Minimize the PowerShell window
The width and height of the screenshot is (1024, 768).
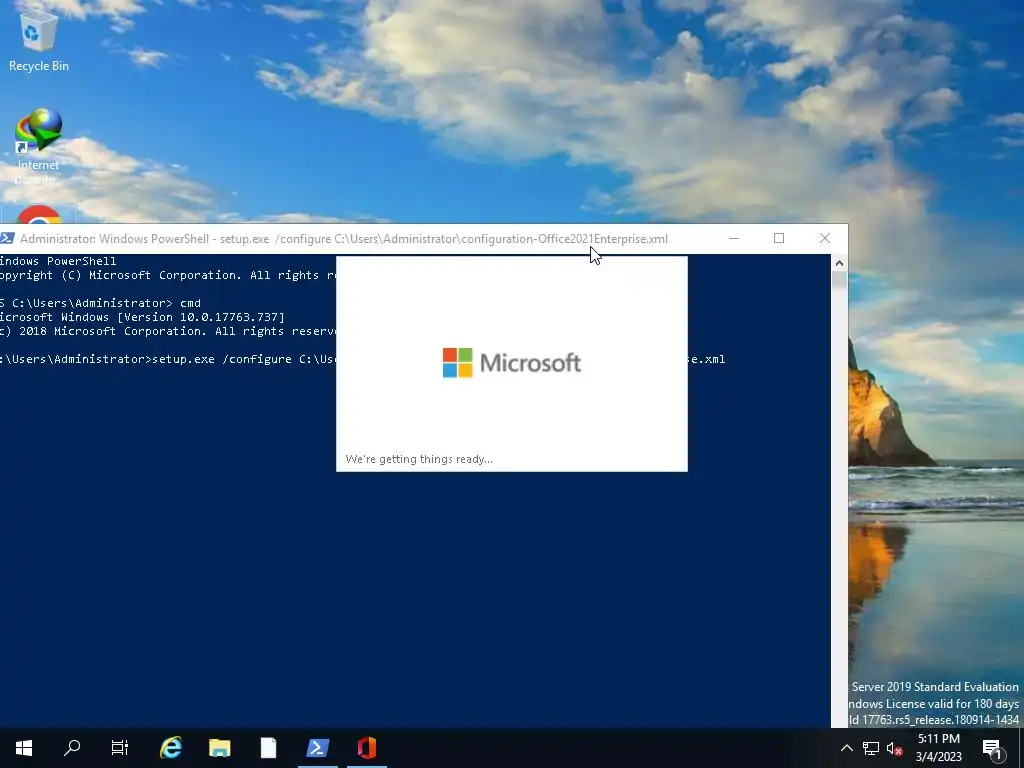point(734,238)
